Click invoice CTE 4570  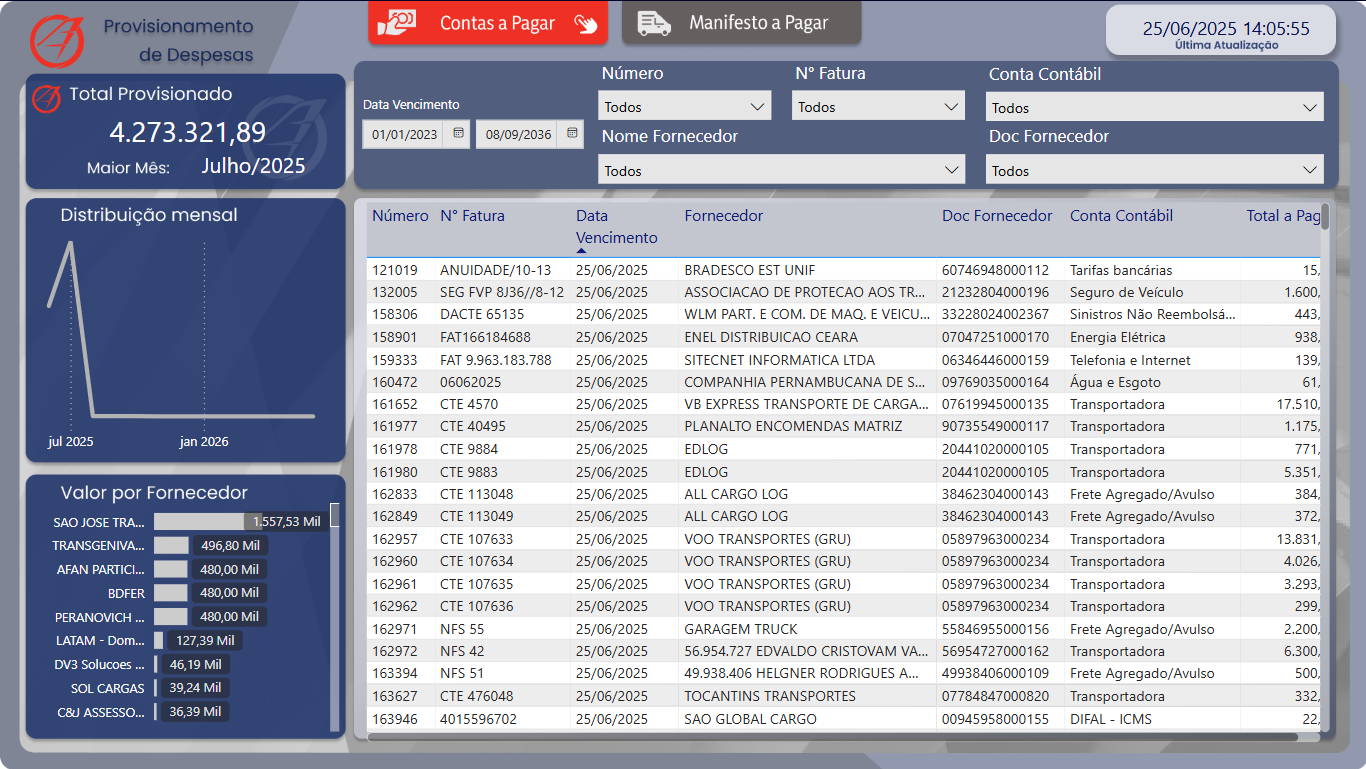coord(469,404)
